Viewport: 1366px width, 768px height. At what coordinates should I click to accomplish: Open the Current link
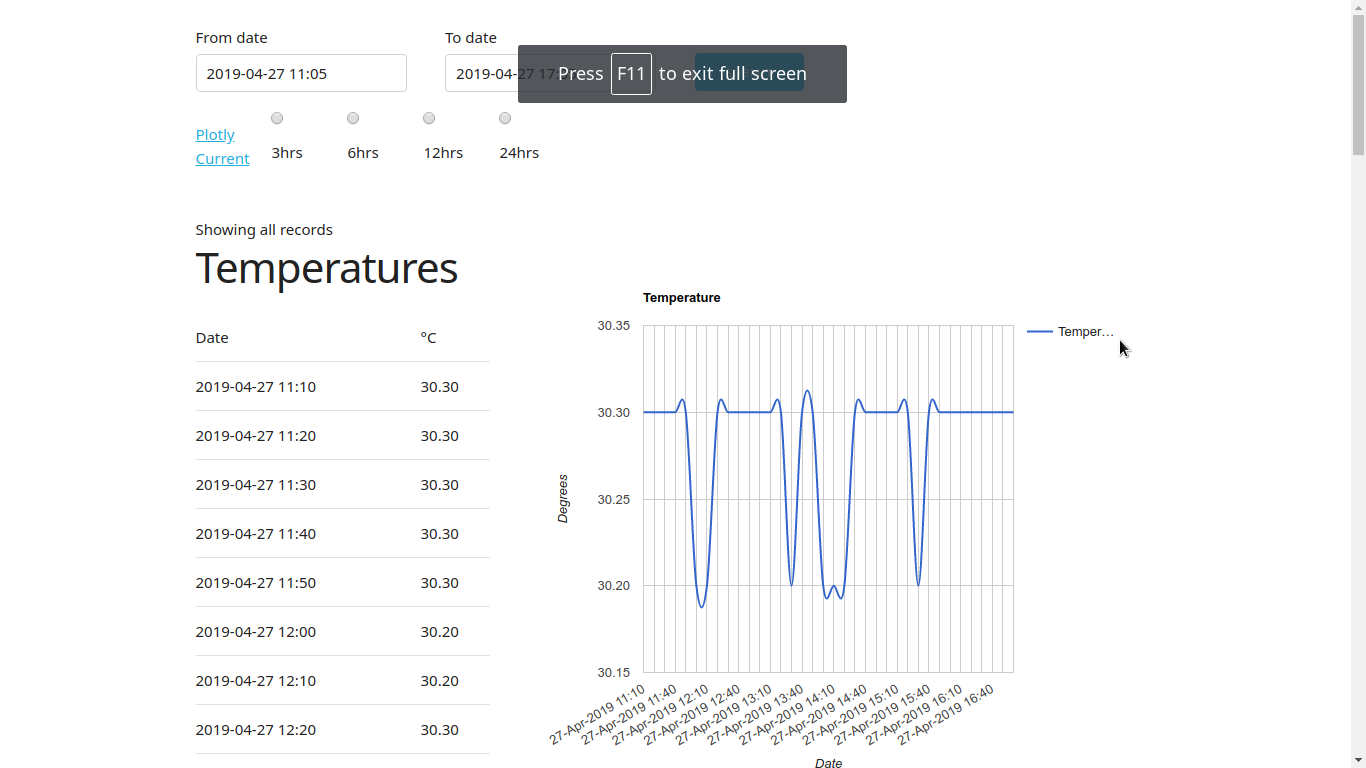click(222, 158)
